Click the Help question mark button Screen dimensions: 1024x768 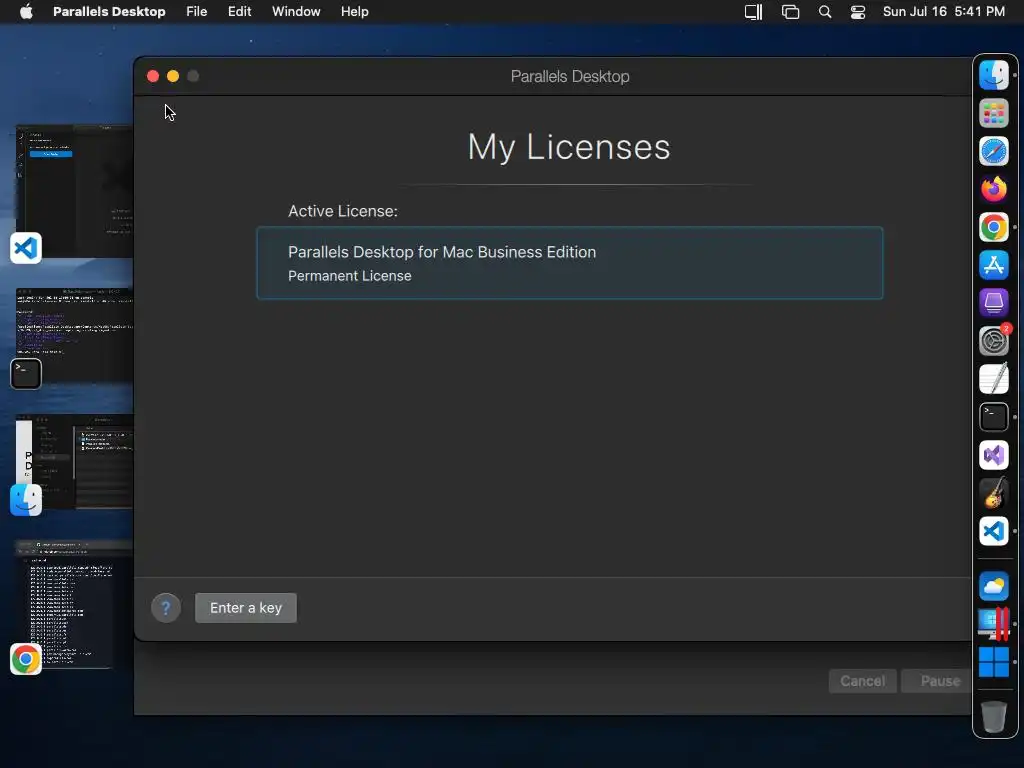[166, 608]
